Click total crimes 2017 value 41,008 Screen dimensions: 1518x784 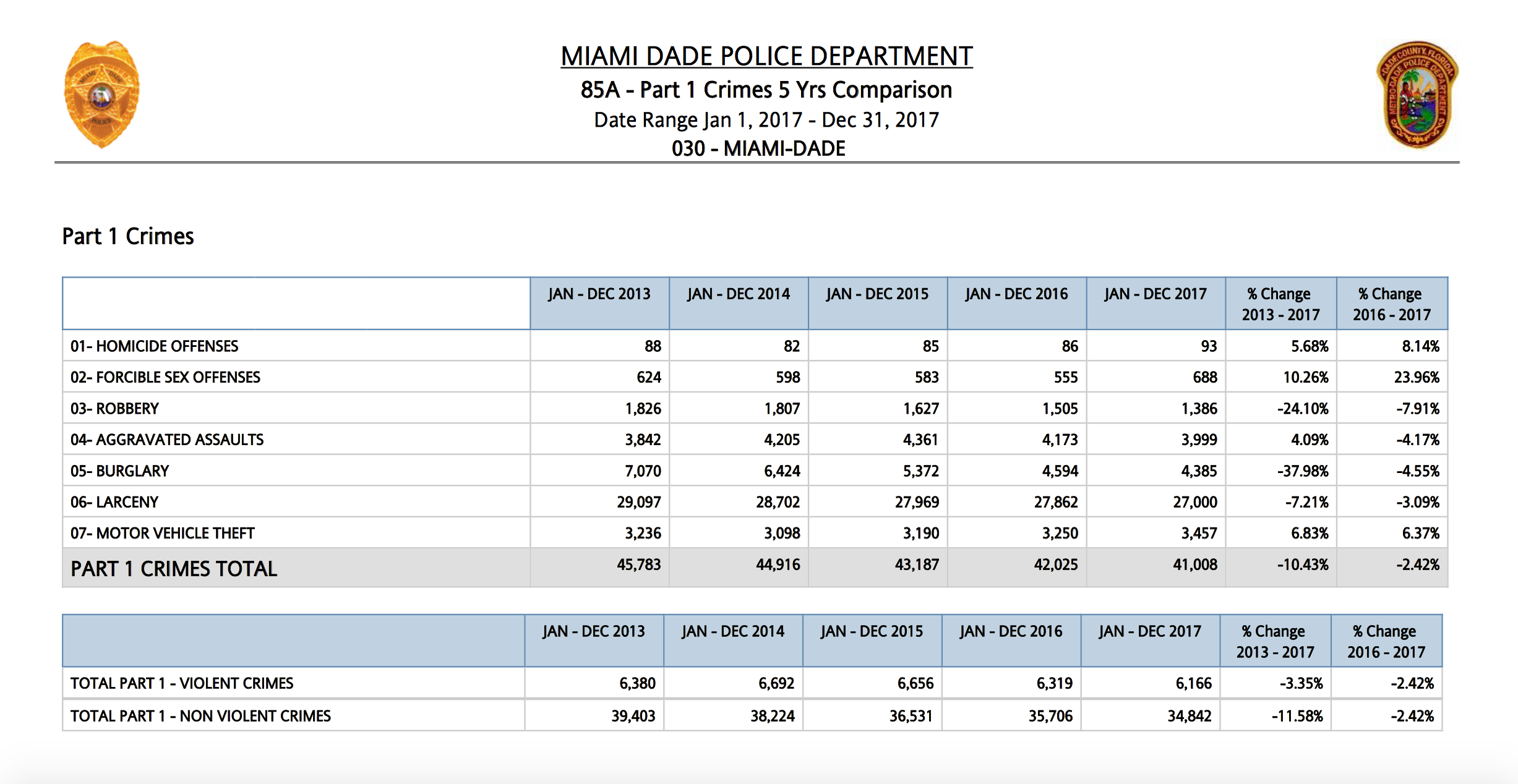[x=1195, y=565]
